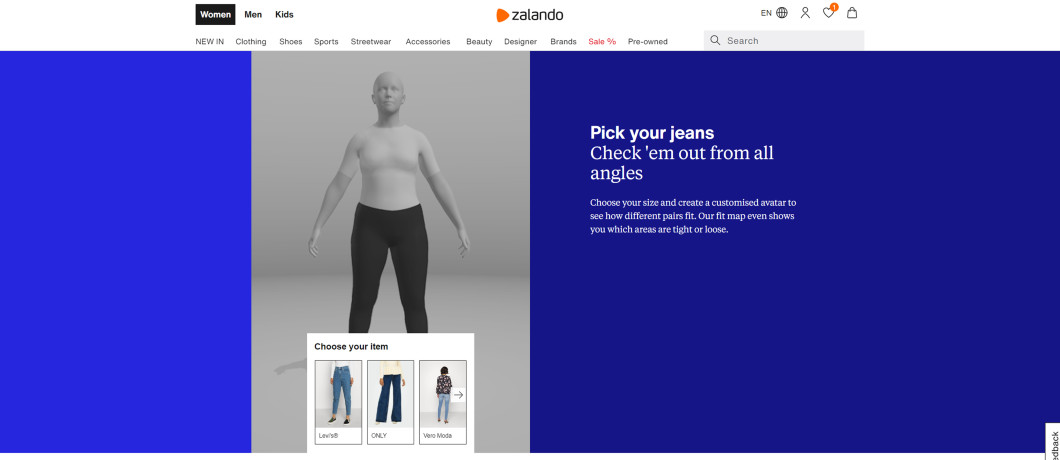Click the search magnifier icon
Viewport: 1060px width, 460px height.
coord(715,41)
